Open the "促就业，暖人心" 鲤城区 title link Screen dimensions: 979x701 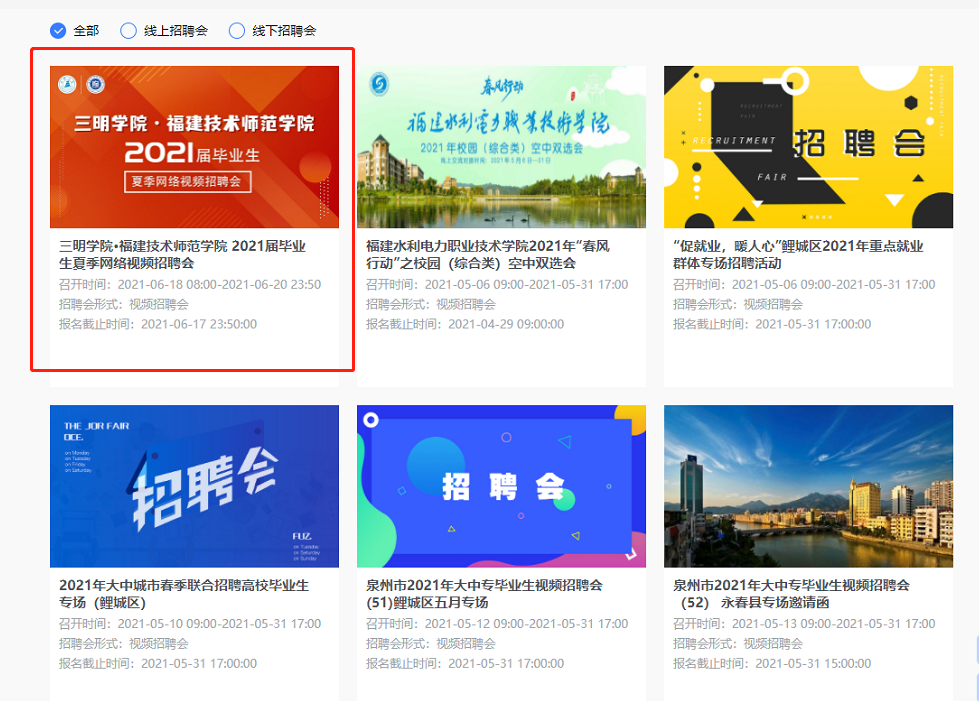(x=798, y=254)
